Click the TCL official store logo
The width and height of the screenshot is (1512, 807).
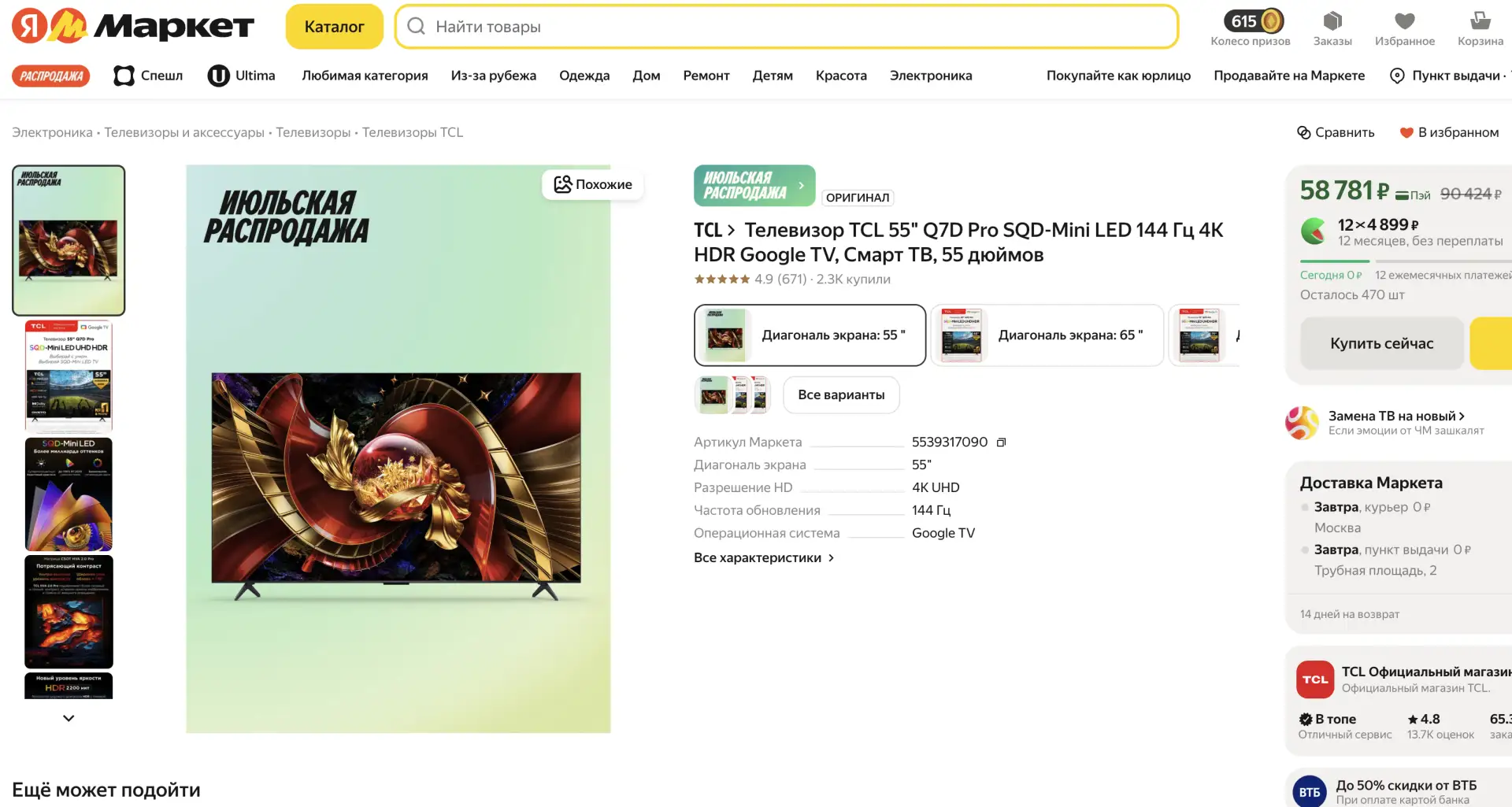tap(1315, 679)
